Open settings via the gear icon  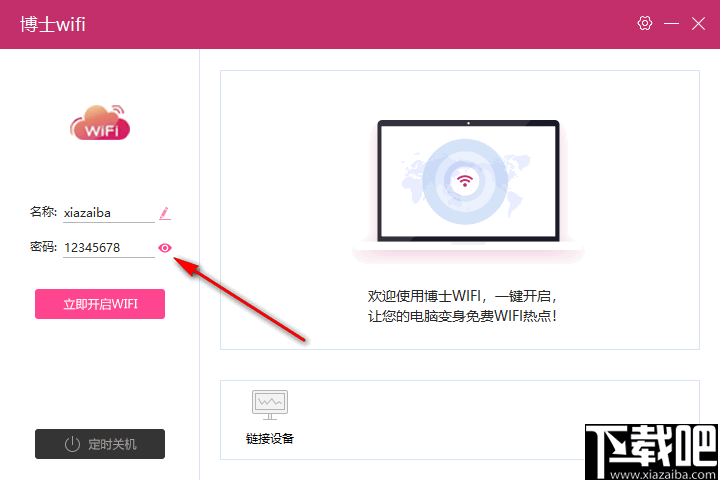[x=645, y=23]
